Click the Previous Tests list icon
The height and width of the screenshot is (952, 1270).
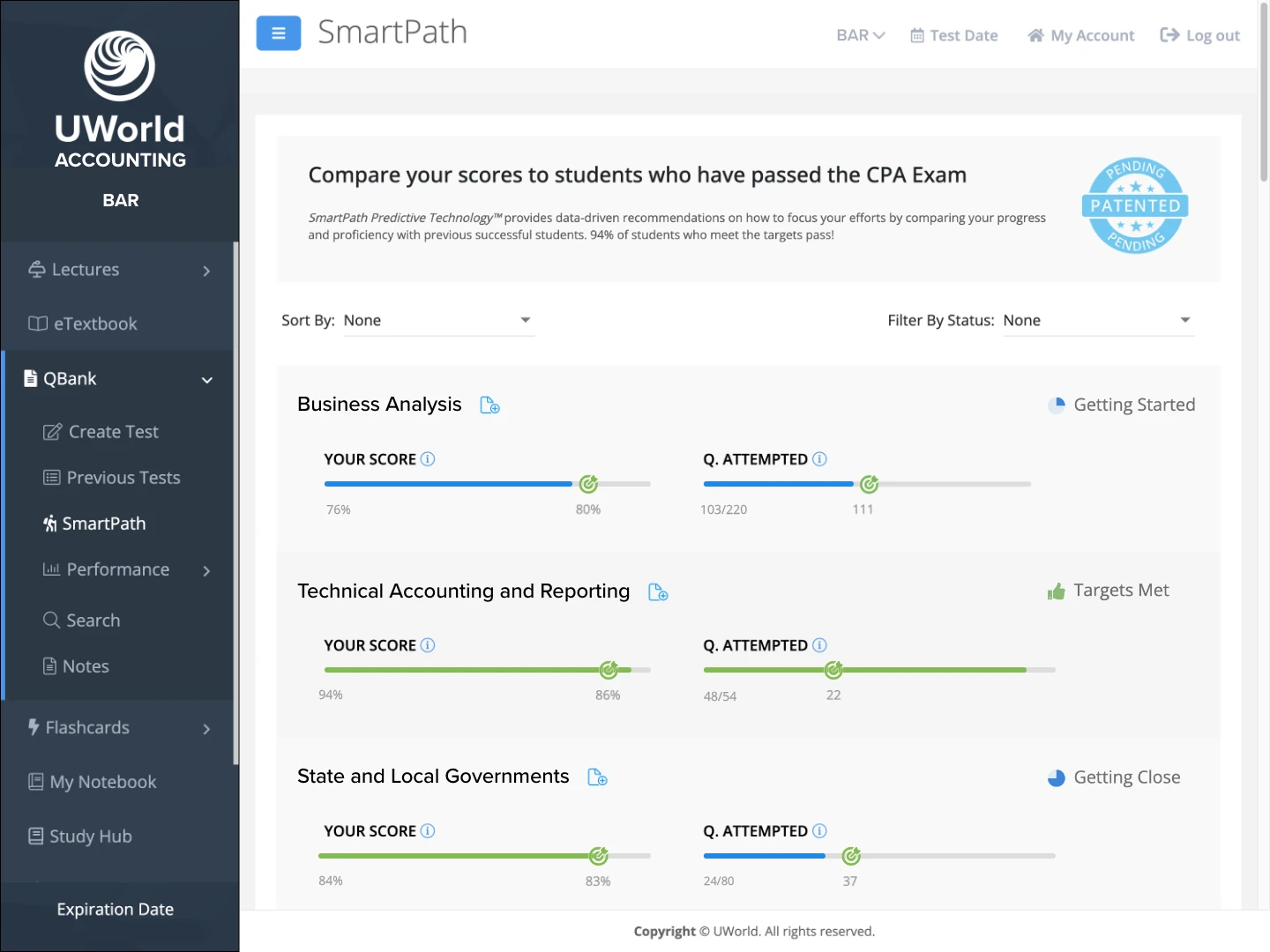point(52,478)
